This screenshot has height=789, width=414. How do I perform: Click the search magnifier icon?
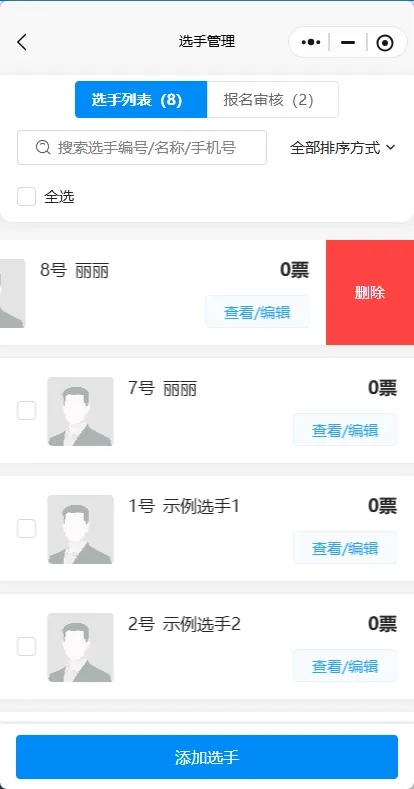tap(44, 147)
